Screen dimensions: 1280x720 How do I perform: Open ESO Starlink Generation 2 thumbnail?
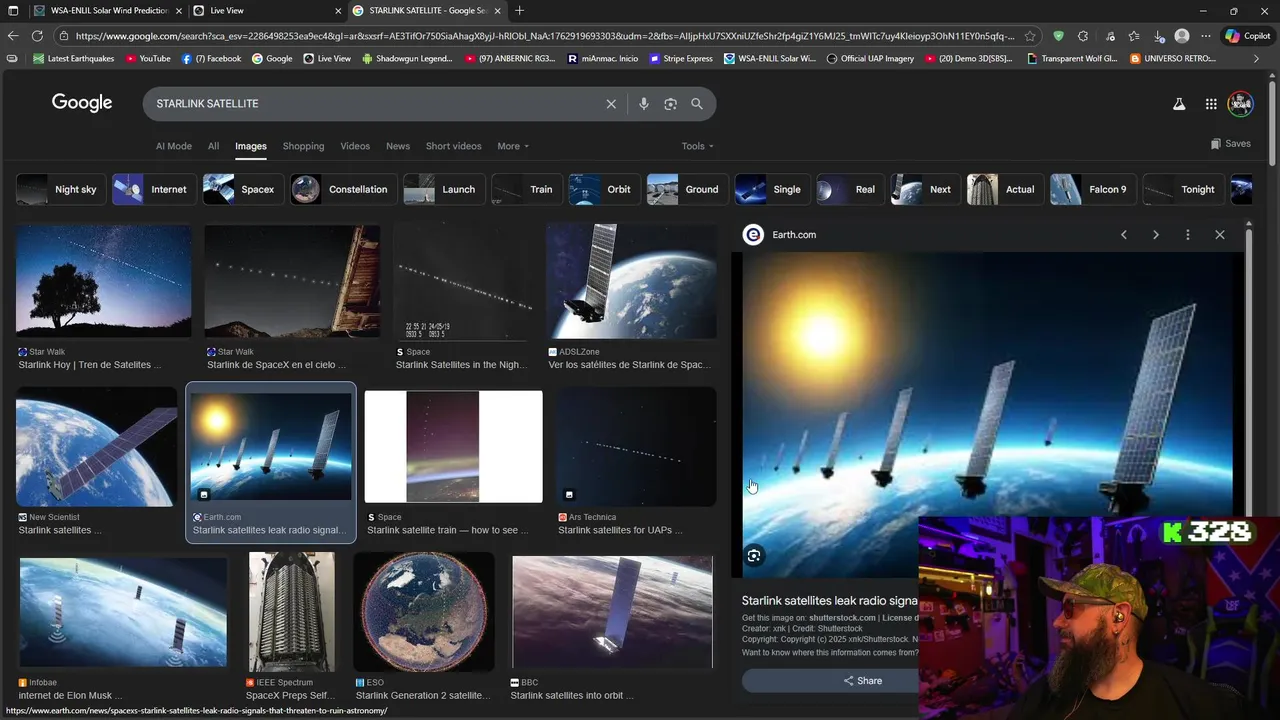(424, 611)
